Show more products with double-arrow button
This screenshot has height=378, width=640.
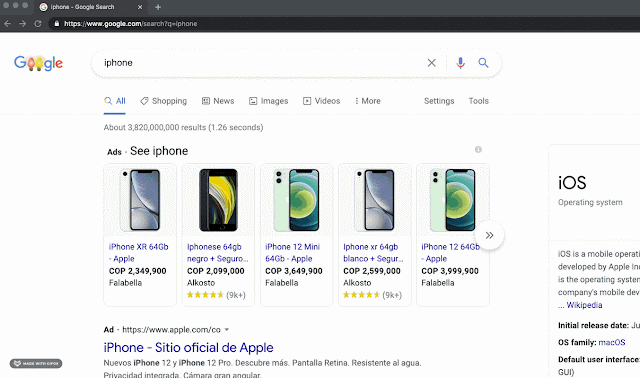click(x=489, y=235)
